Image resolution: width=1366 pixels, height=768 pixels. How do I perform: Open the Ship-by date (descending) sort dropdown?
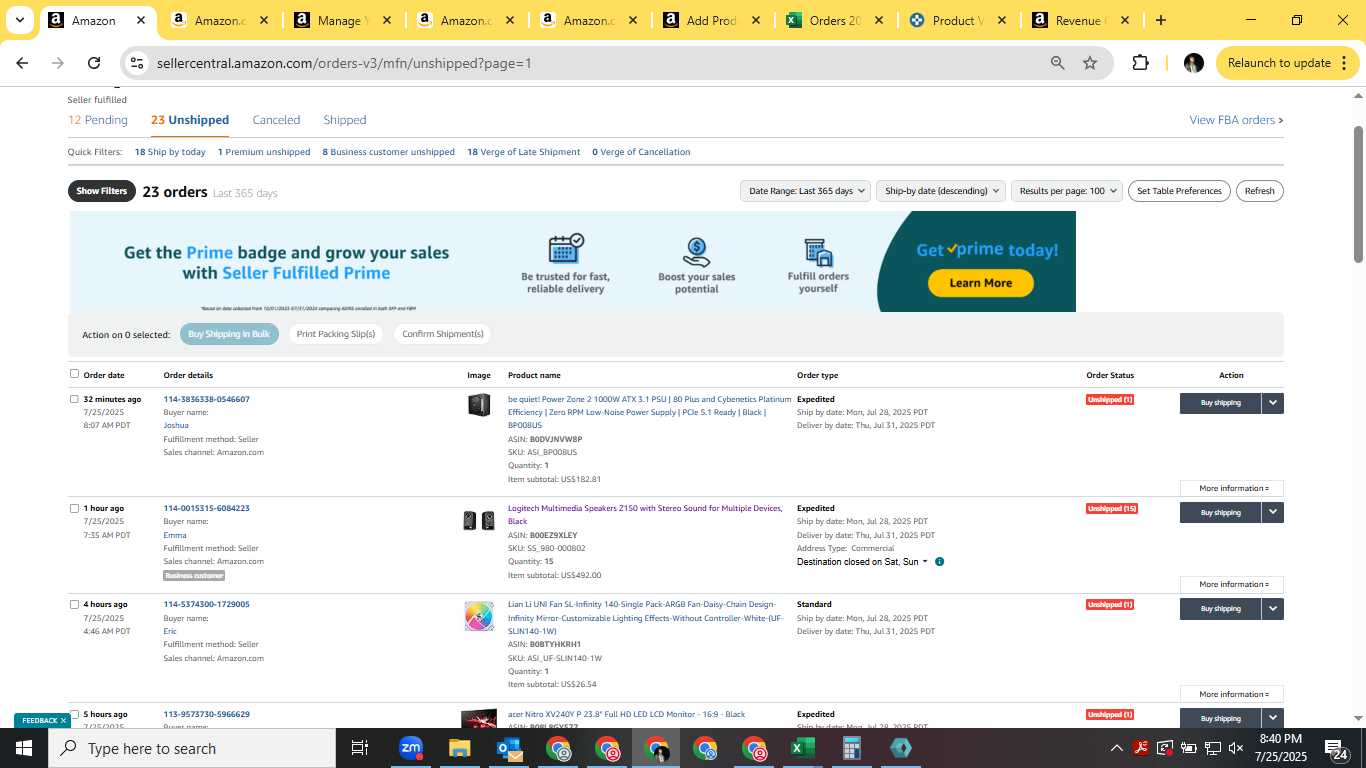pos(941,191)
